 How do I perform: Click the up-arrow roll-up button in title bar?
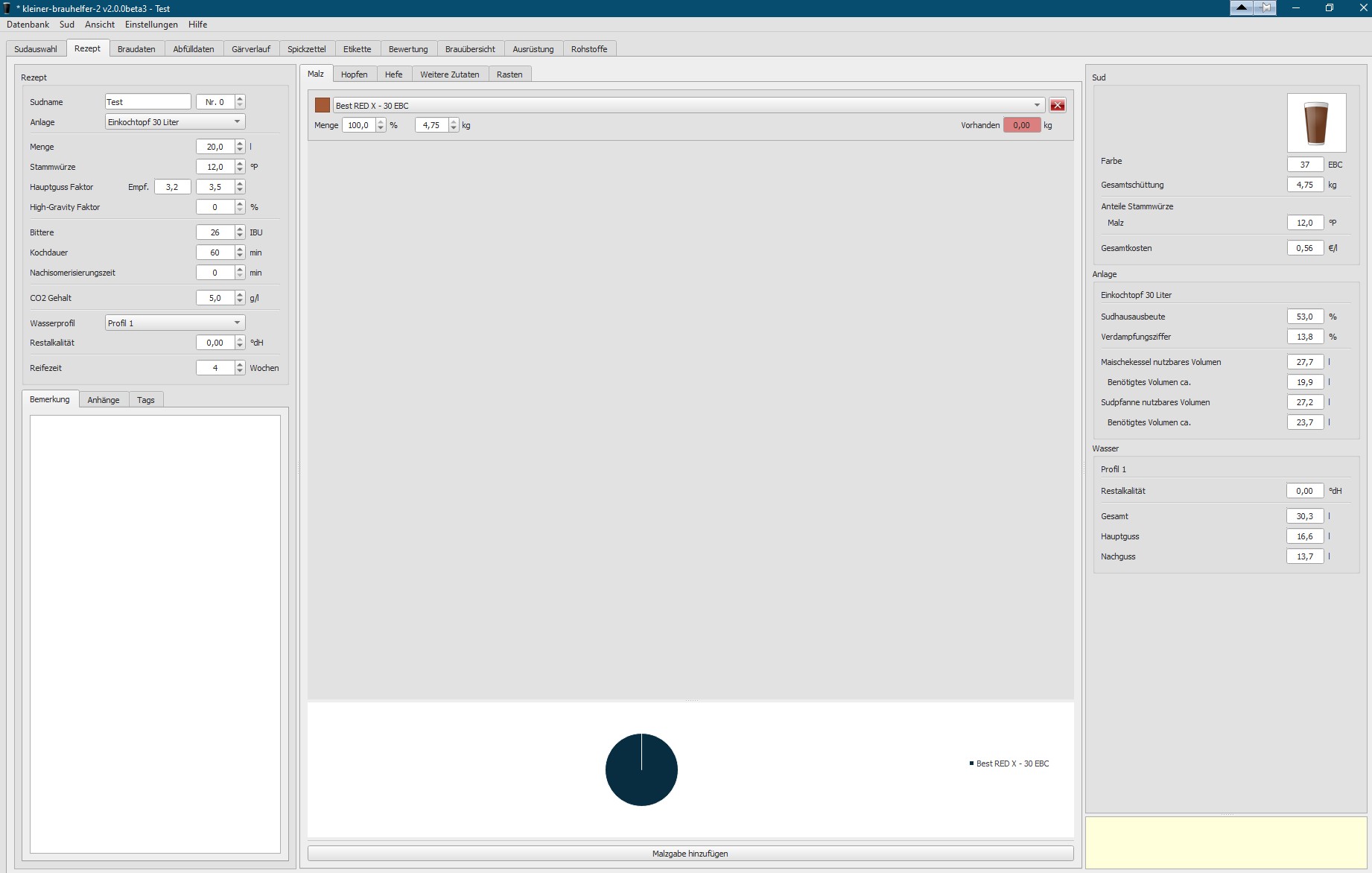coord(1241,8)
